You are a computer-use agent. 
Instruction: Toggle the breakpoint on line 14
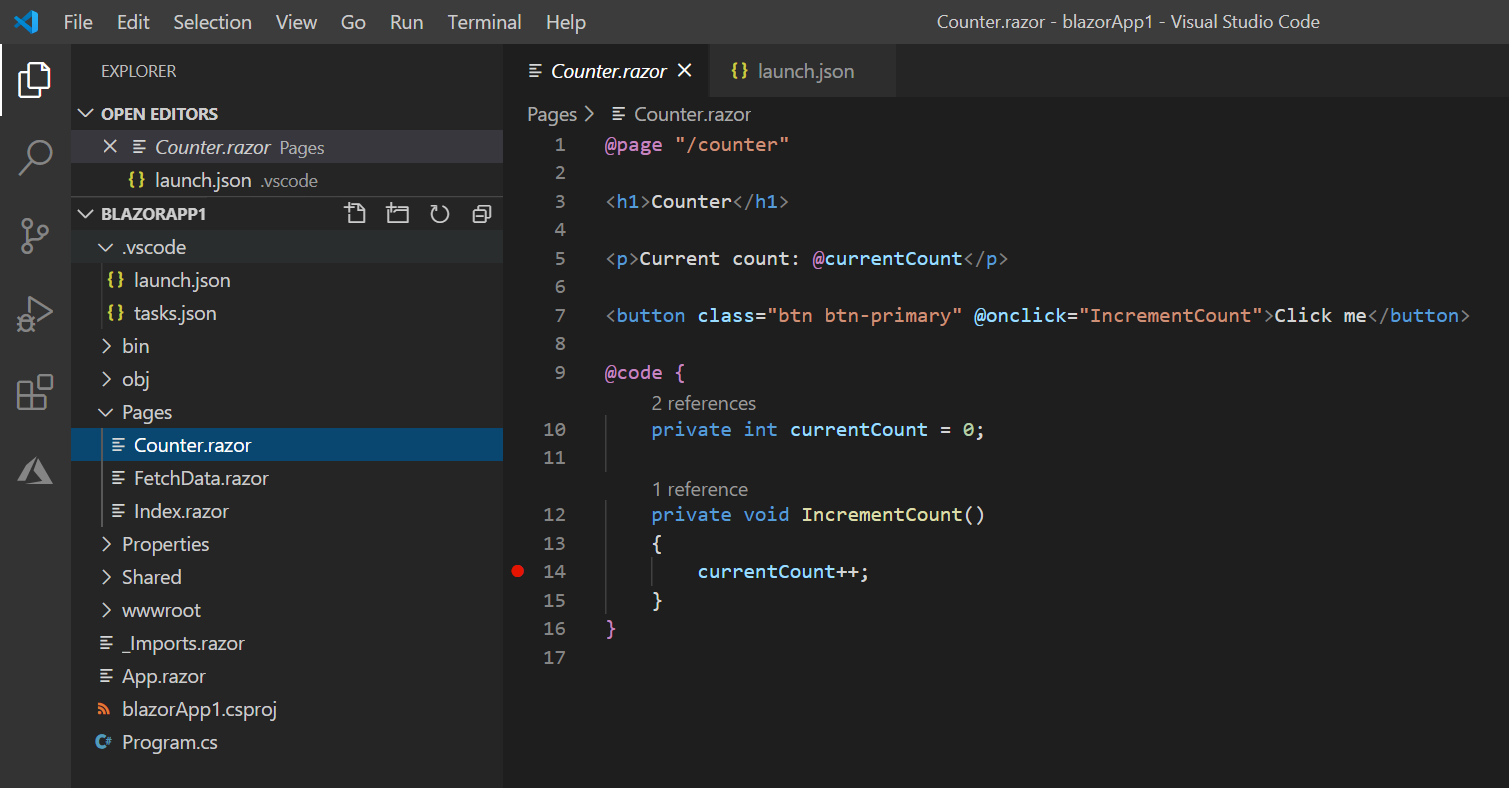tap(517, 571)
